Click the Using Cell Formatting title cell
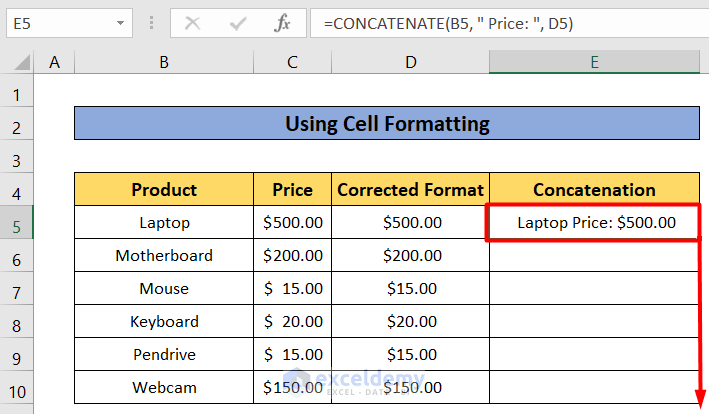Viewport: 709px width, 414px height. 386,125
